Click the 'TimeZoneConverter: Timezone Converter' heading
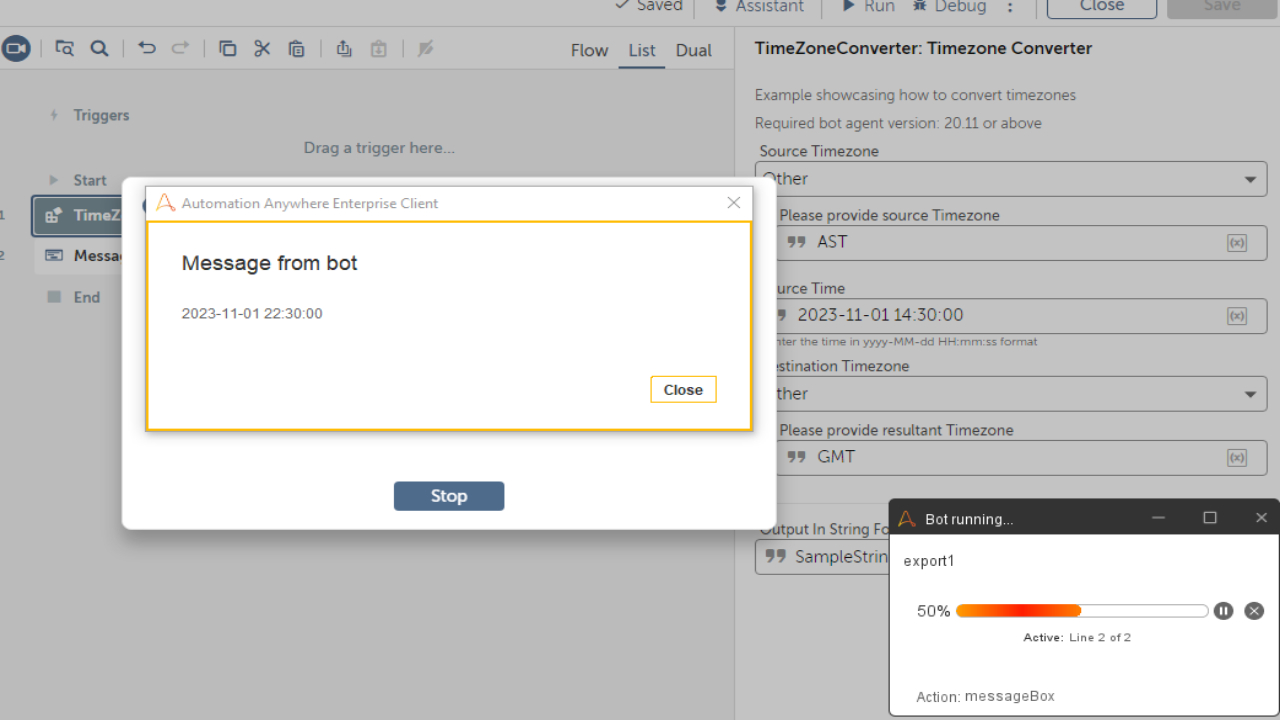 click(x=923, y=48)
